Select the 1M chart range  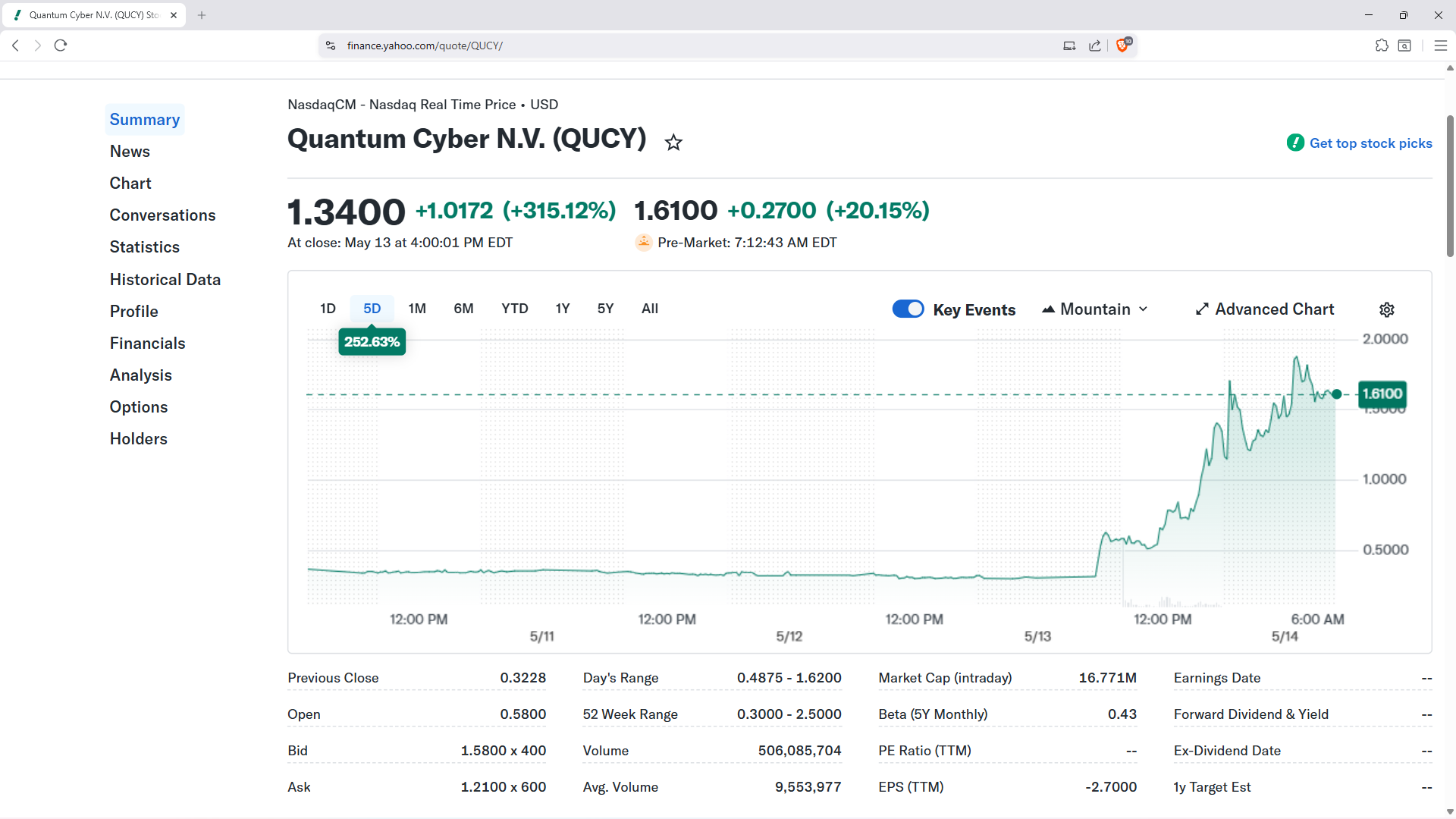tap(417, 309)
